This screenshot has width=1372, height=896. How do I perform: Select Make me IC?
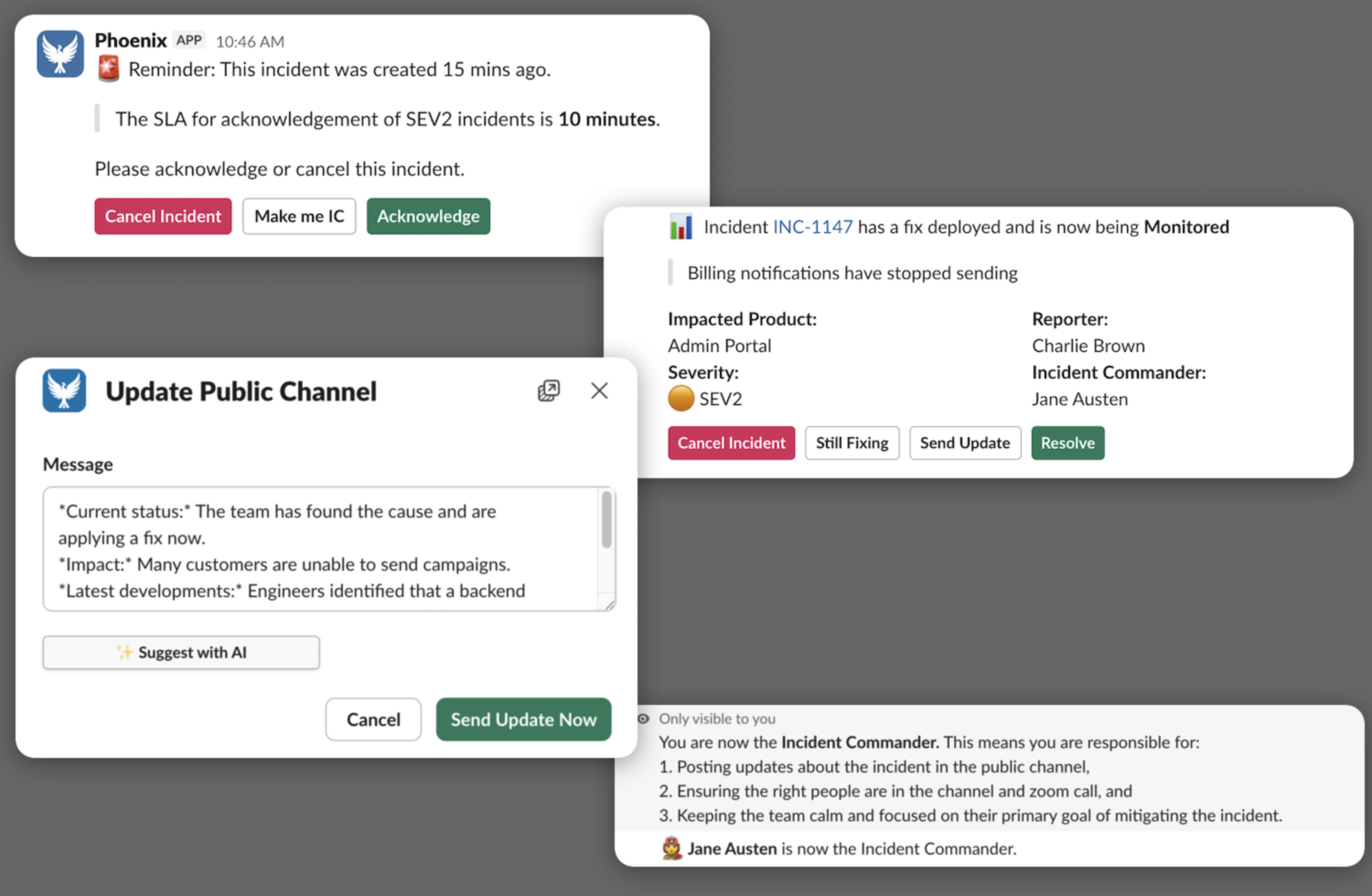point(299,216)
